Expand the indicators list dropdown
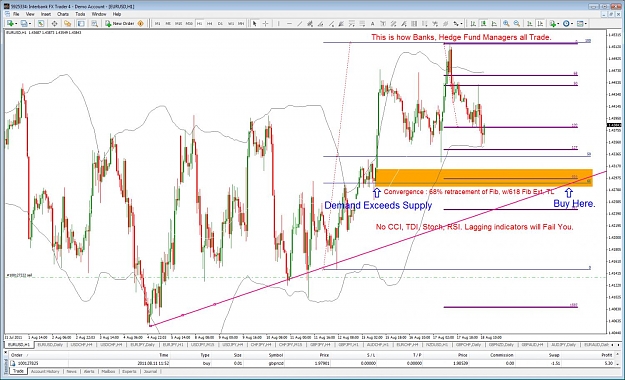Screen dimensions: 625x380 click(558, 24)
